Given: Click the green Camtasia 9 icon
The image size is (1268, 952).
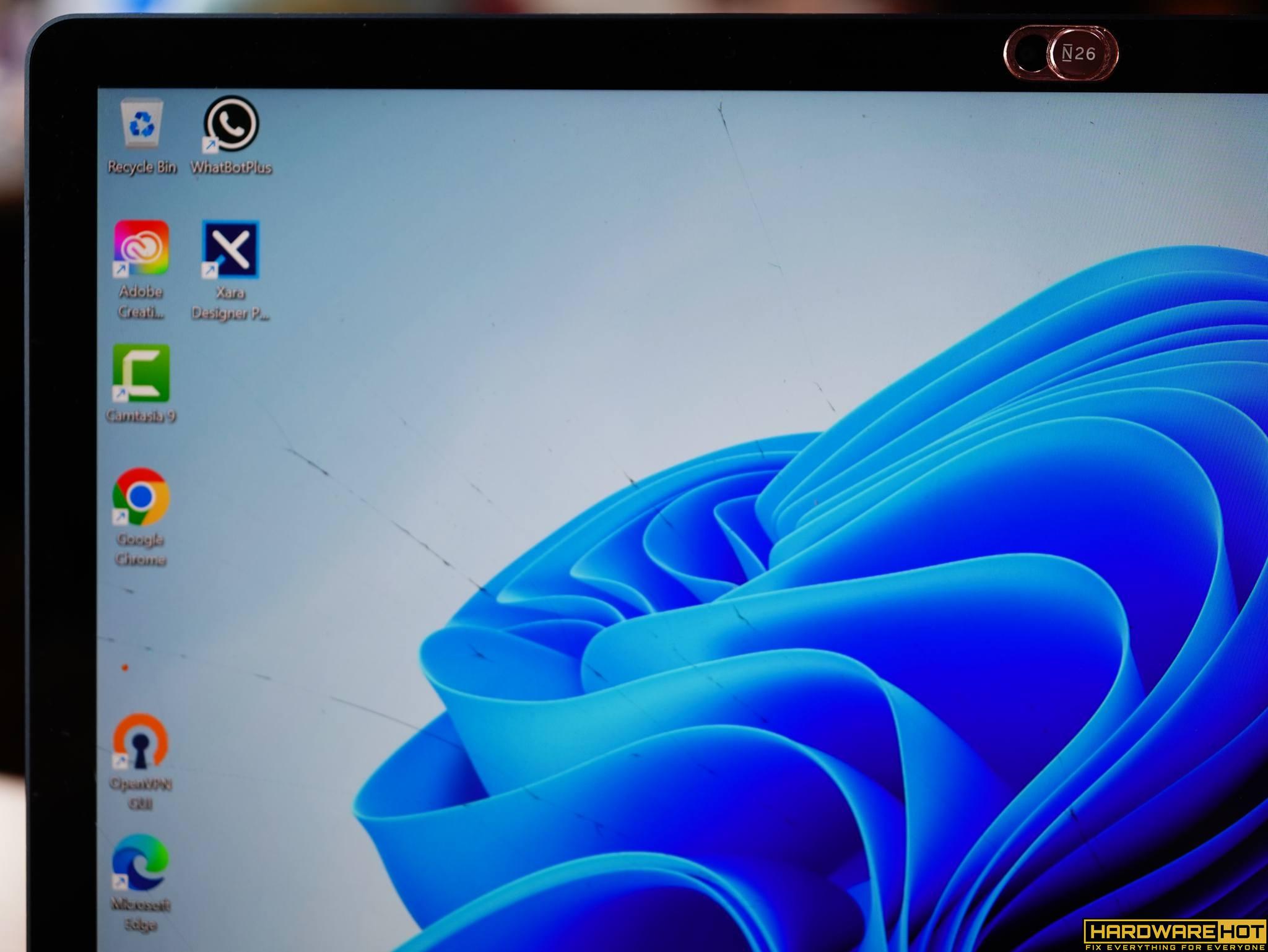Looking at the screenshot, I should (141, 373).
